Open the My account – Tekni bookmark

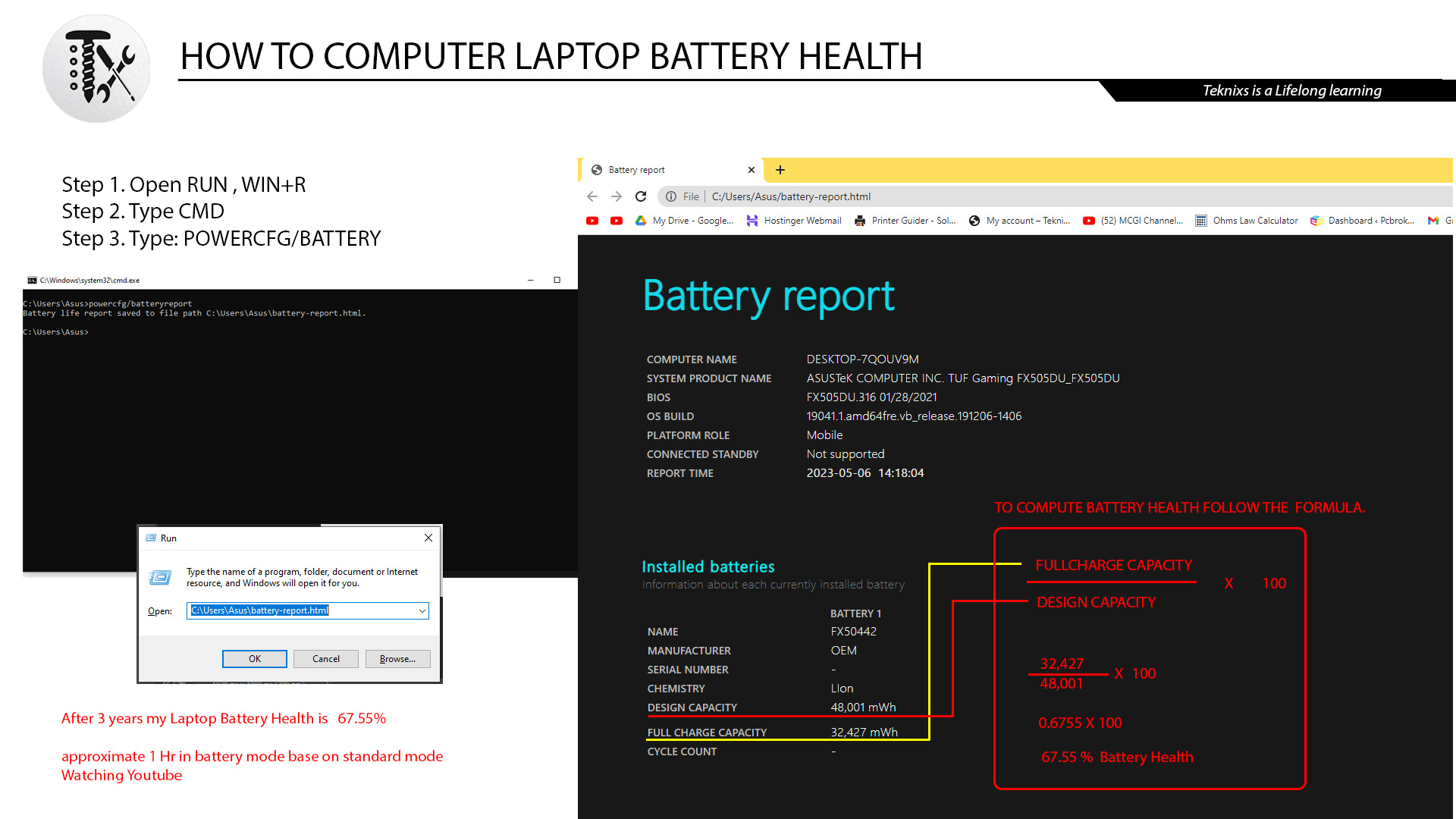tap(1019, 221)
